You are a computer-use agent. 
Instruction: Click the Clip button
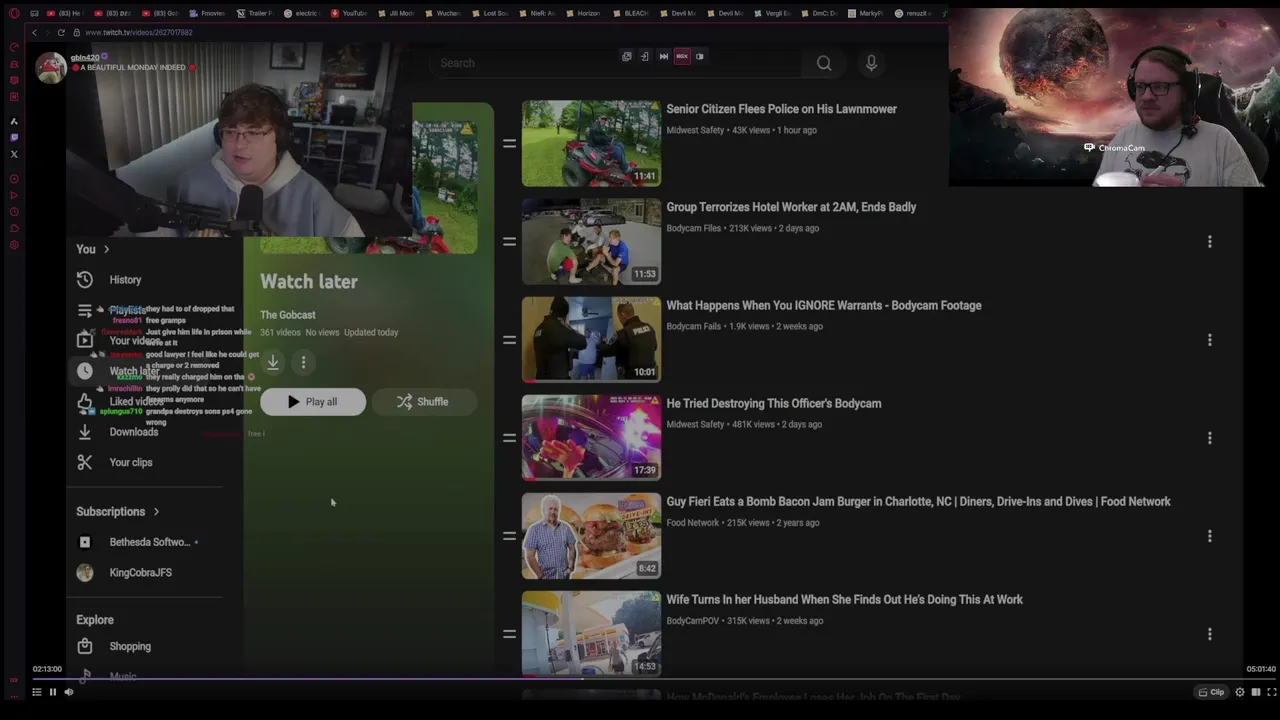1211,692
